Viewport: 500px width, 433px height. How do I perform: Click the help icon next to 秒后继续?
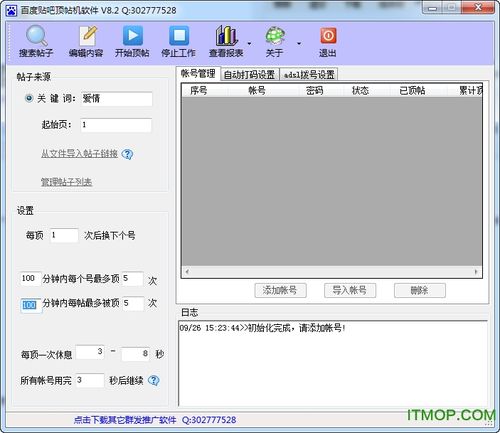click(154, 380)
